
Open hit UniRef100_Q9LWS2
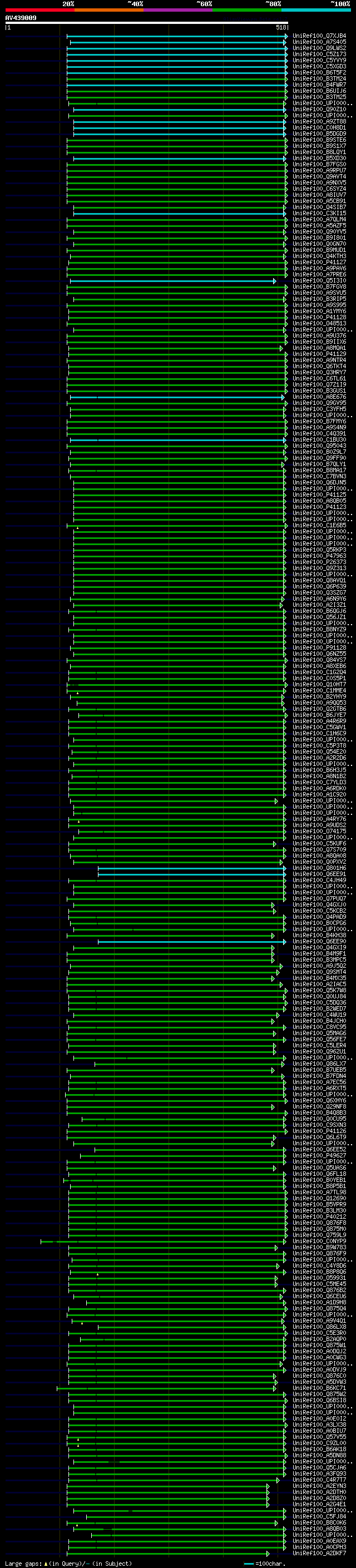319,48
